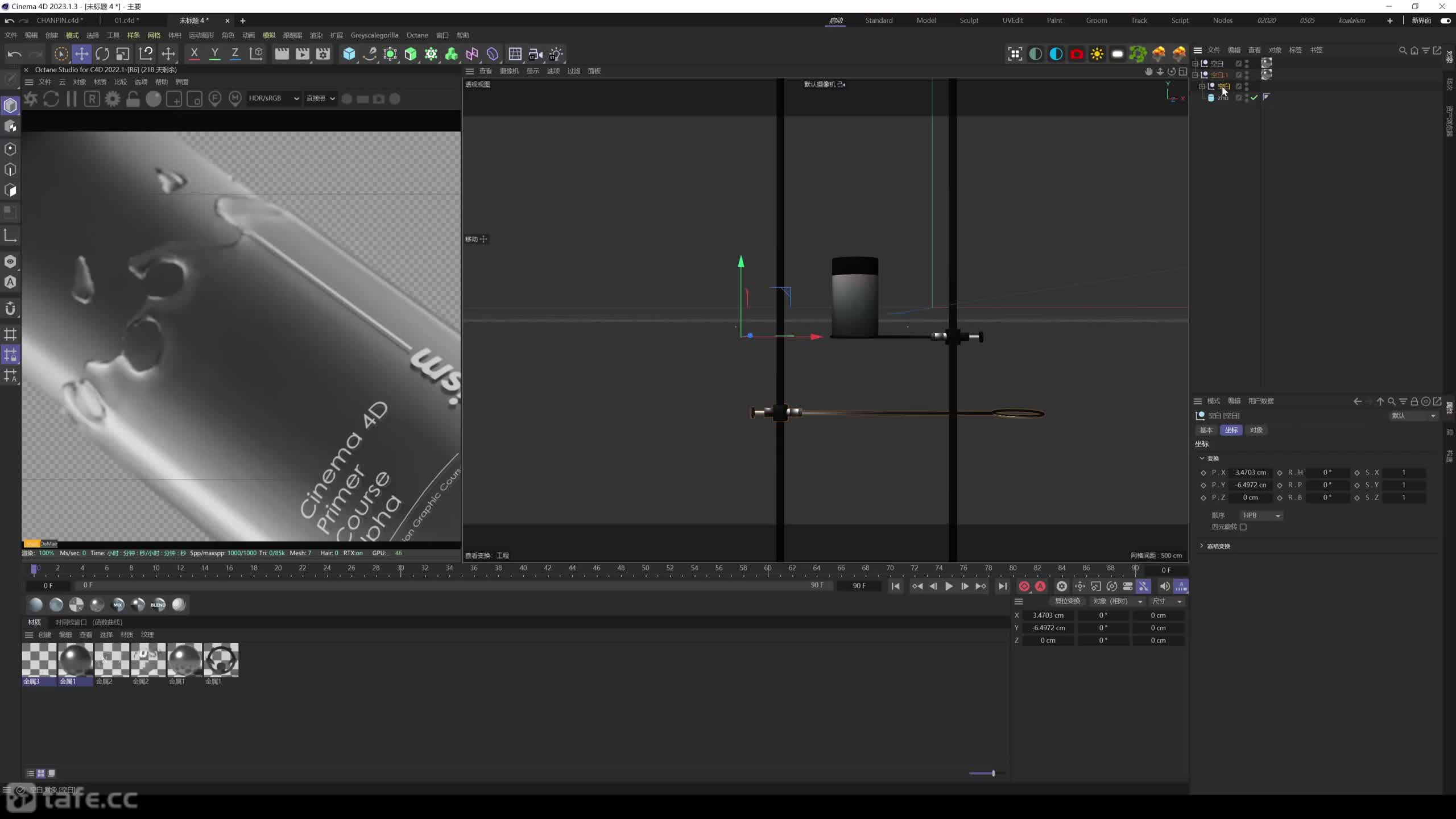Click the Octane yellow sun daylight icon
This screenshot has height=819, width=1456.
[1097, 54]
